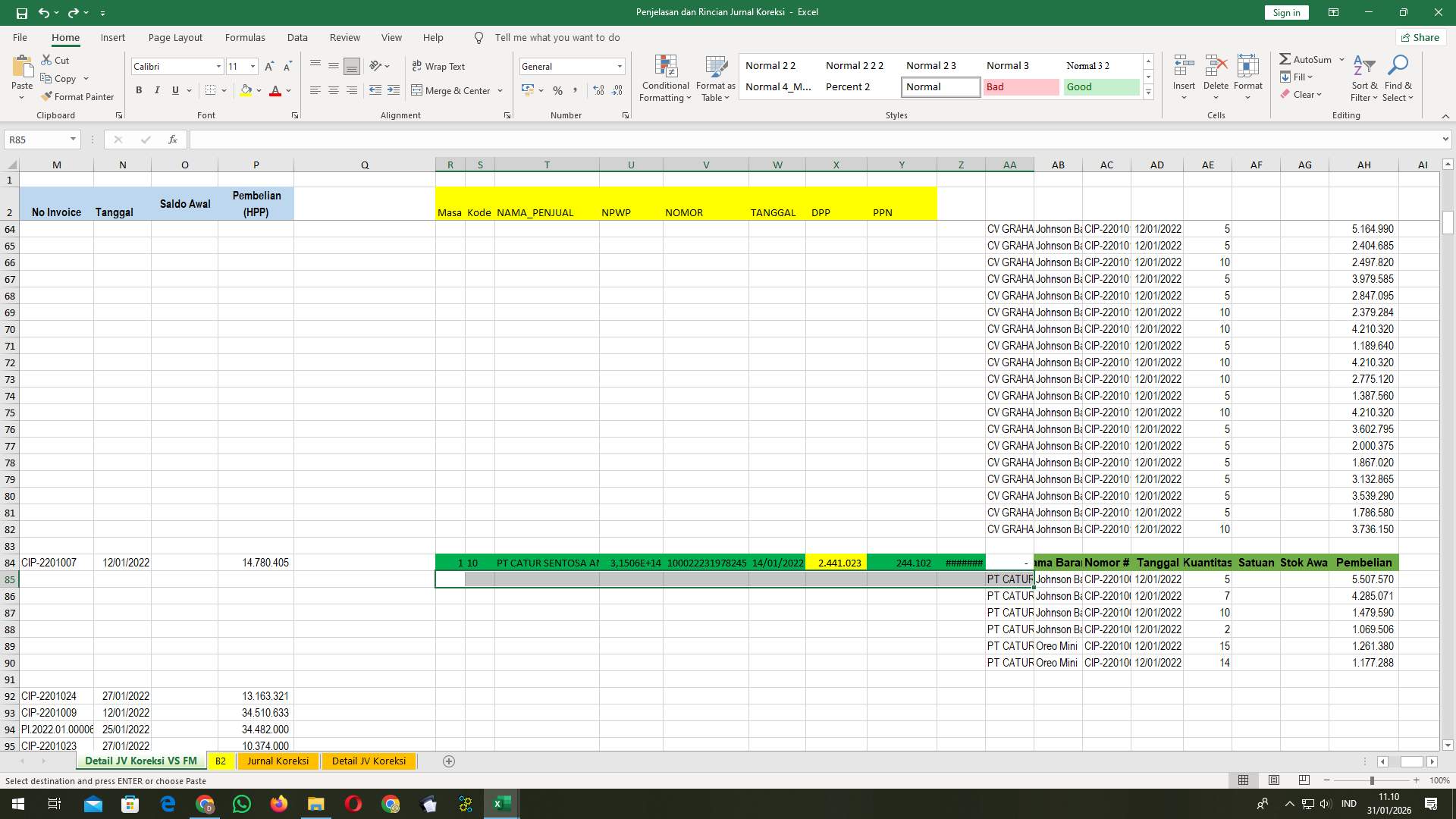
Task: Click the Increase Decimal icon
Action: point(598,90)
